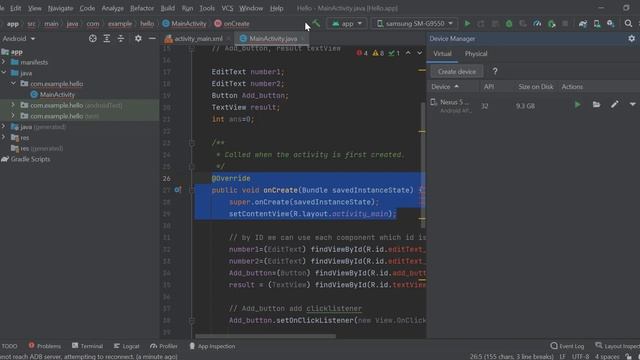640x360 pixels.
Task: Hide the project panel with minus icon
Action: 152,38
